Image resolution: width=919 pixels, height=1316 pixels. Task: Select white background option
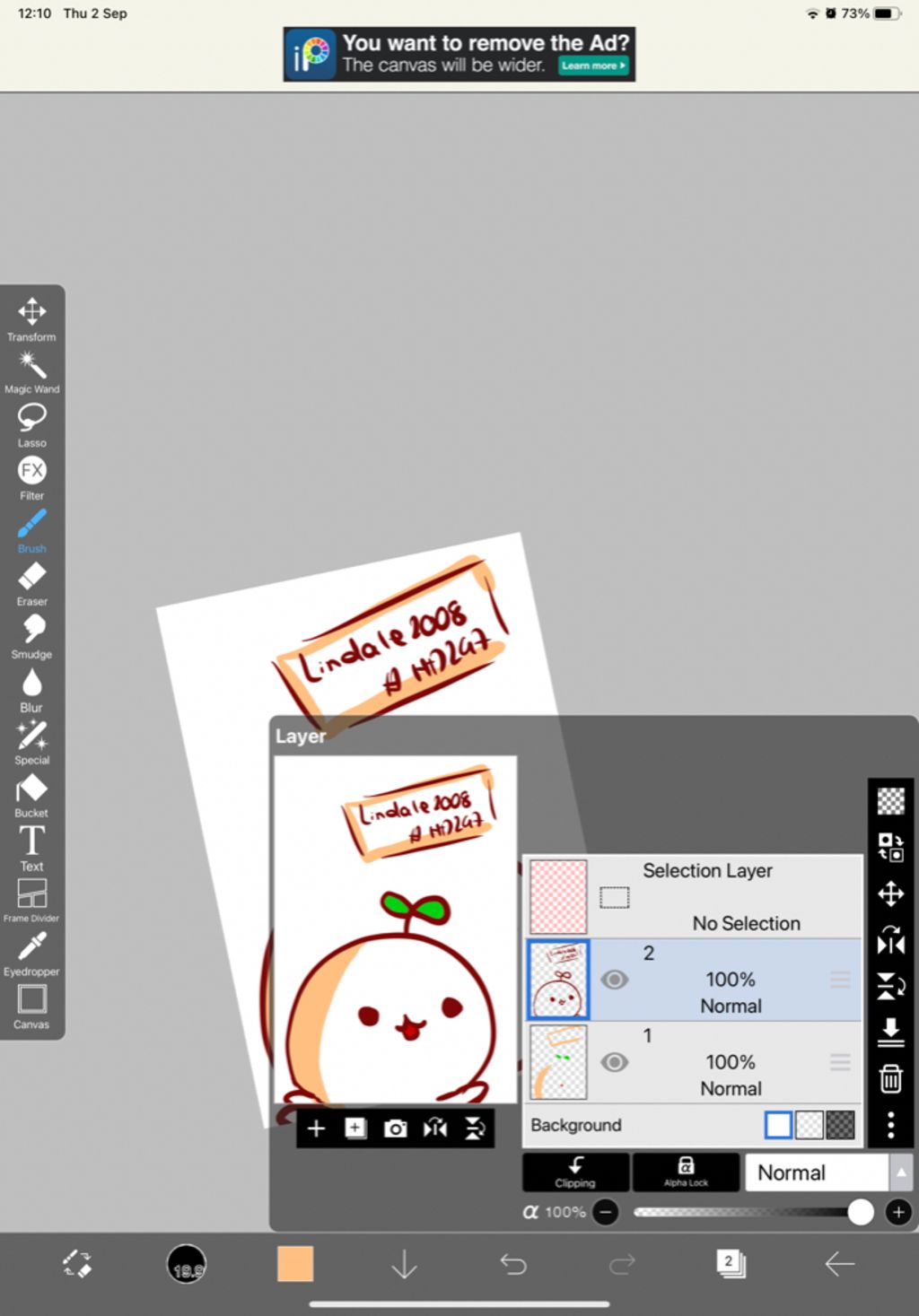[778, 1125]
